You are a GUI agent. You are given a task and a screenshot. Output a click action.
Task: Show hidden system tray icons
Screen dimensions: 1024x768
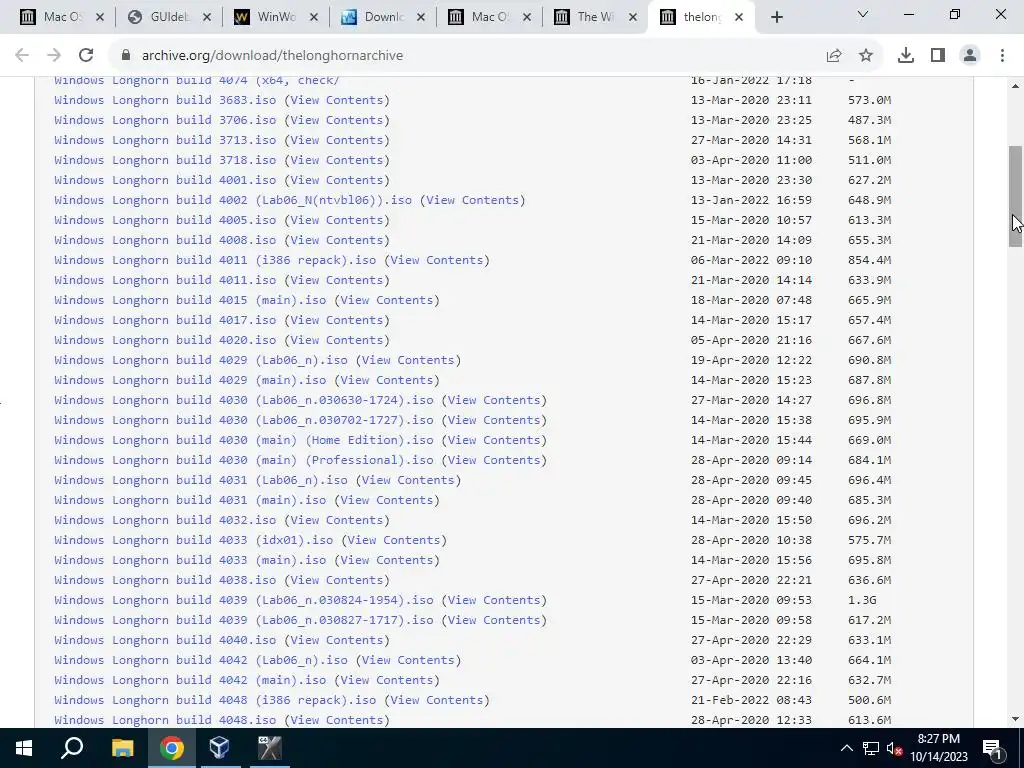pyautogui.click(x=846, y=748)
